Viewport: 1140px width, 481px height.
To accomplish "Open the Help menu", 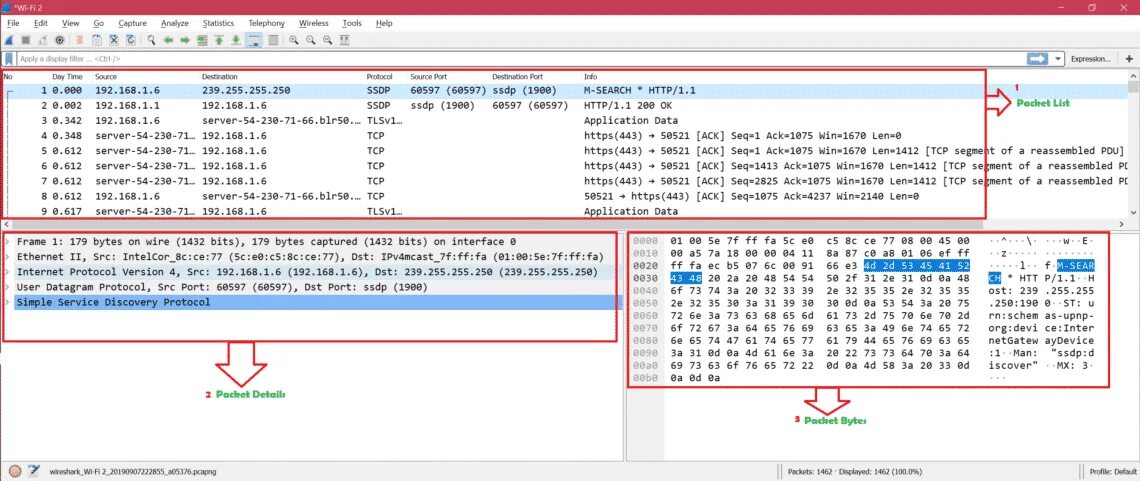I will pos(384,23).
